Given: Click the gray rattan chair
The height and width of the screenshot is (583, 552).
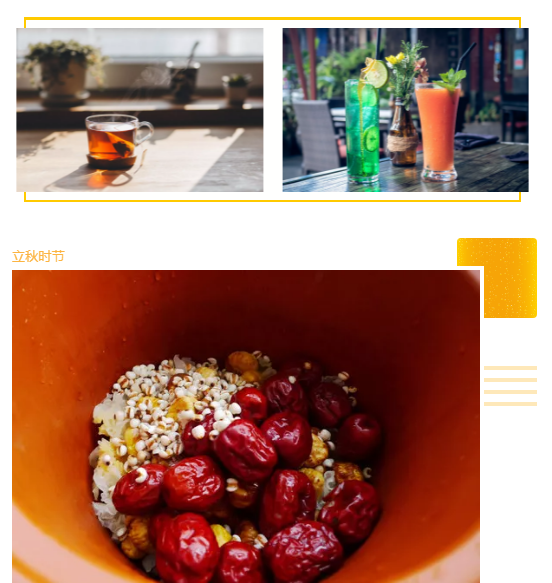Looking at the screenshot, I should [x=317, y=136].
